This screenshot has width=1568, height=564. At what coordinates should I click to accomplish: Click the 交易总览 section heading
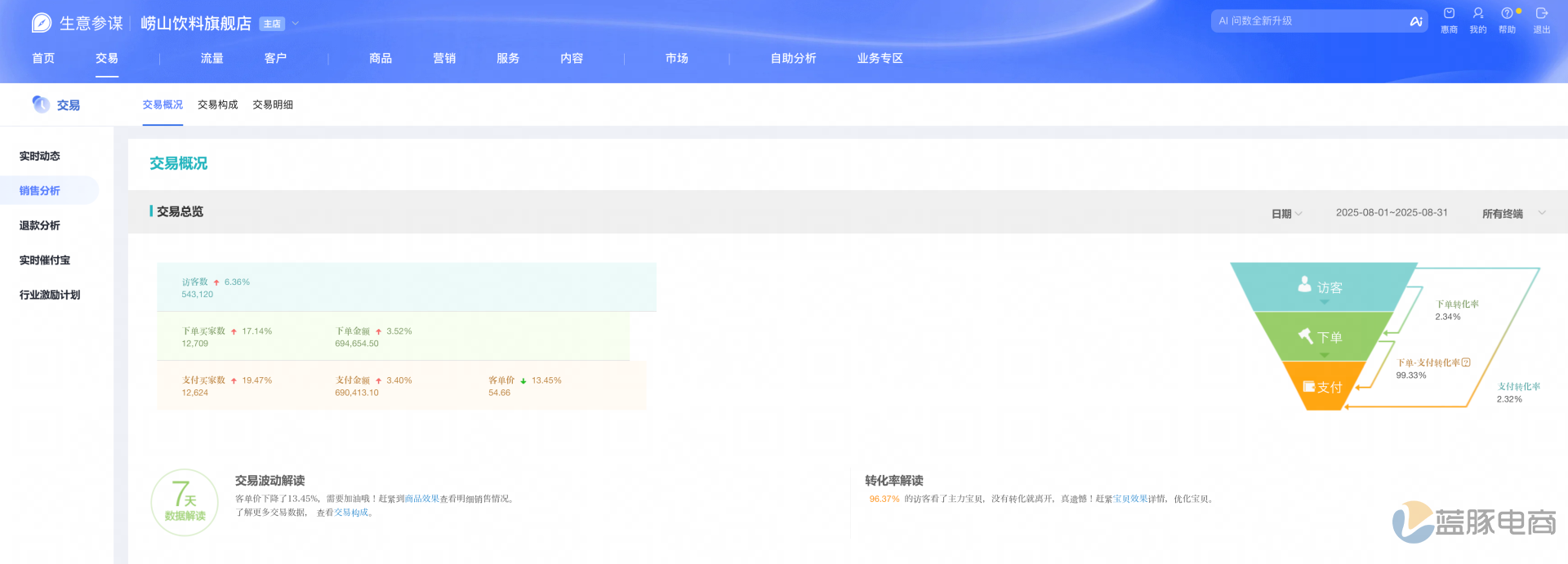pyautogui.click(x=180, y=211)
